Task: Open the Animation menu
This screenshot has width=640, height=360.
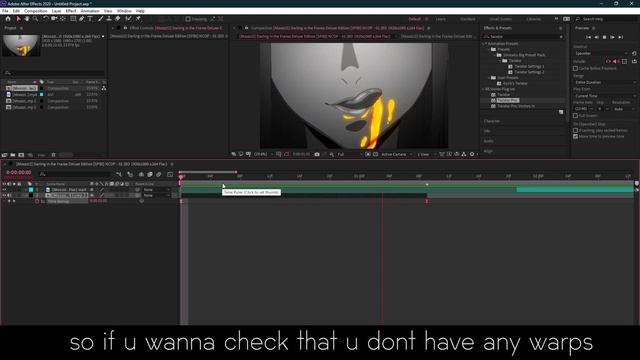Action: (x=90, y=11)
